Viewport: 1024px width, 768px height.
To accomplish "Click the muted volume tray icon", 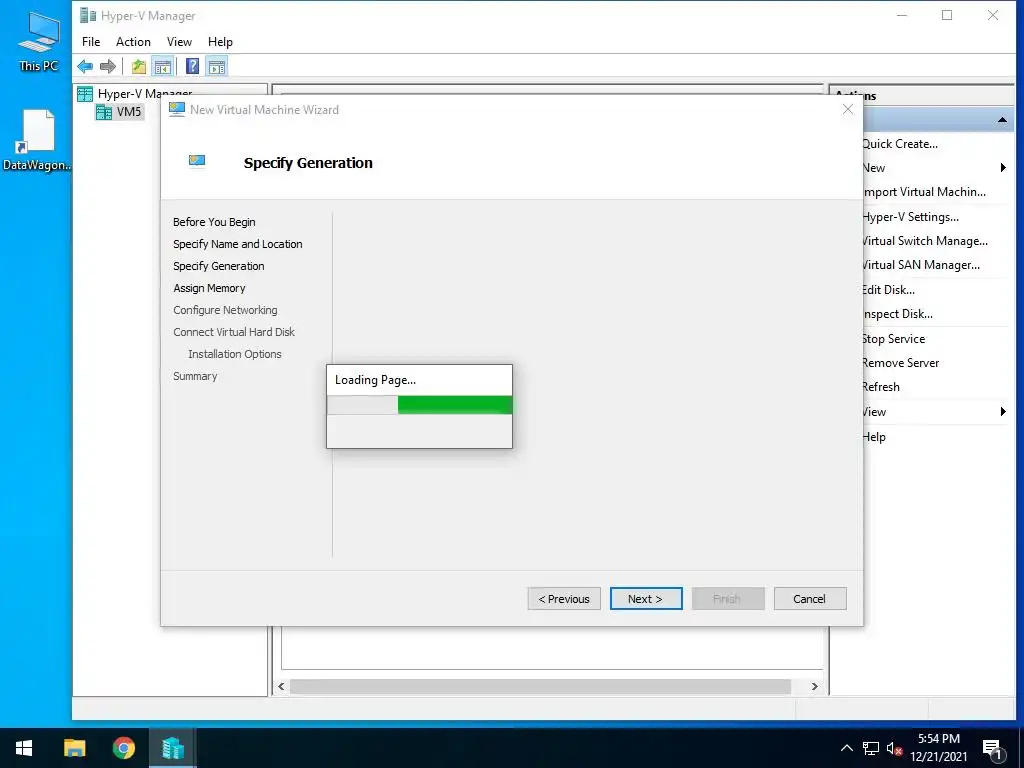I will [894, 748].
